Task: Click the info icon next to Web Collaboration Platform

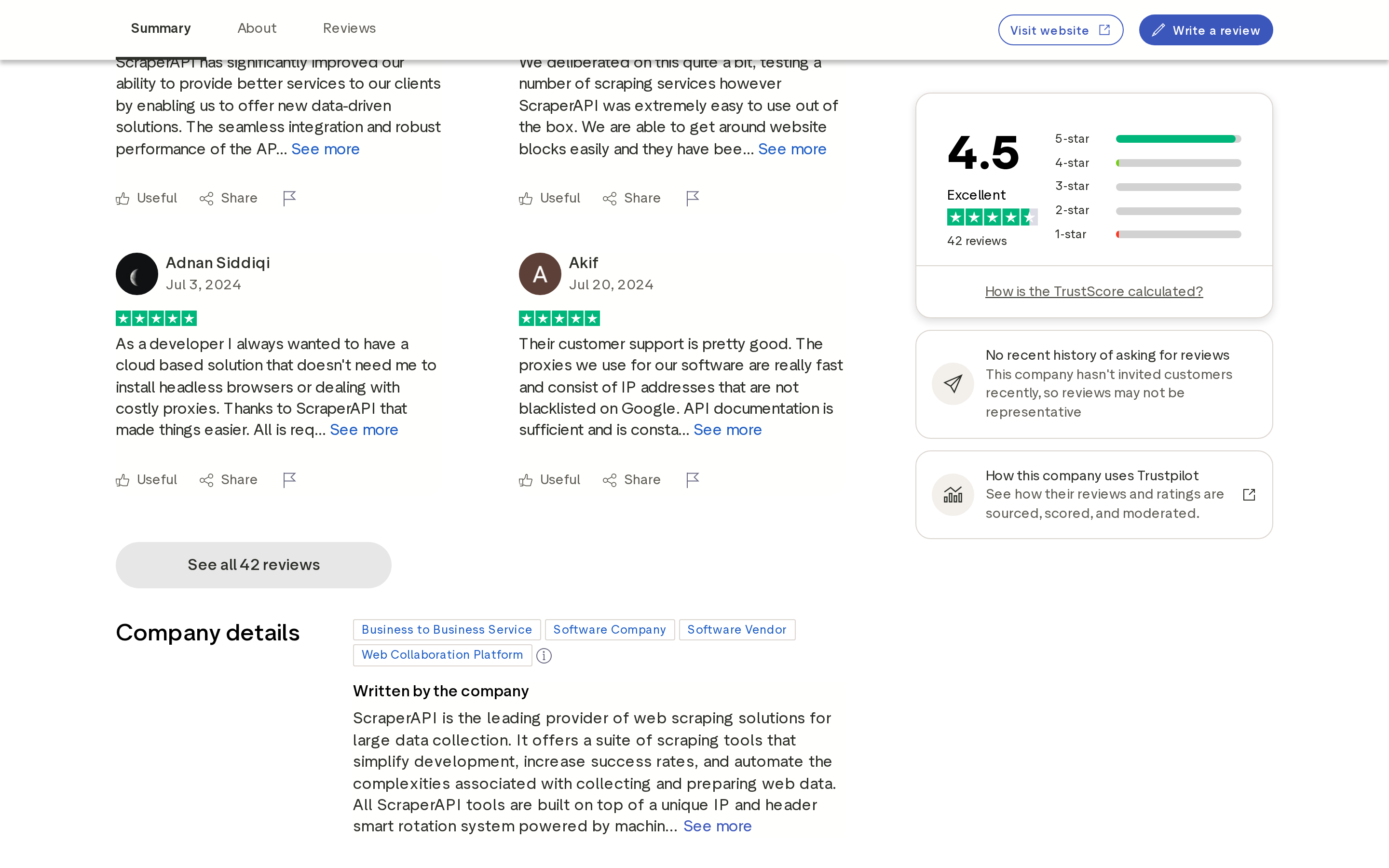Action: (544, 656)
